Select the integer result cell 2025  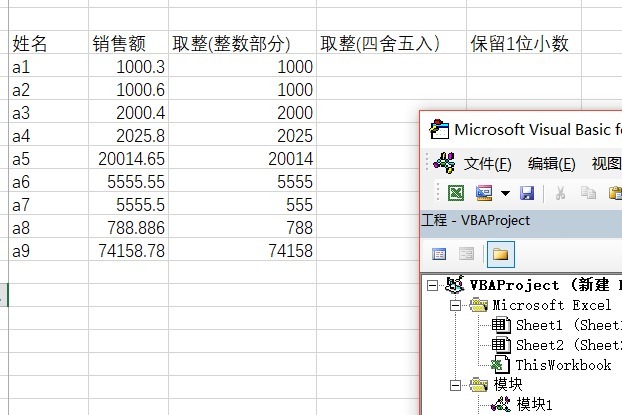coord(242,134)
